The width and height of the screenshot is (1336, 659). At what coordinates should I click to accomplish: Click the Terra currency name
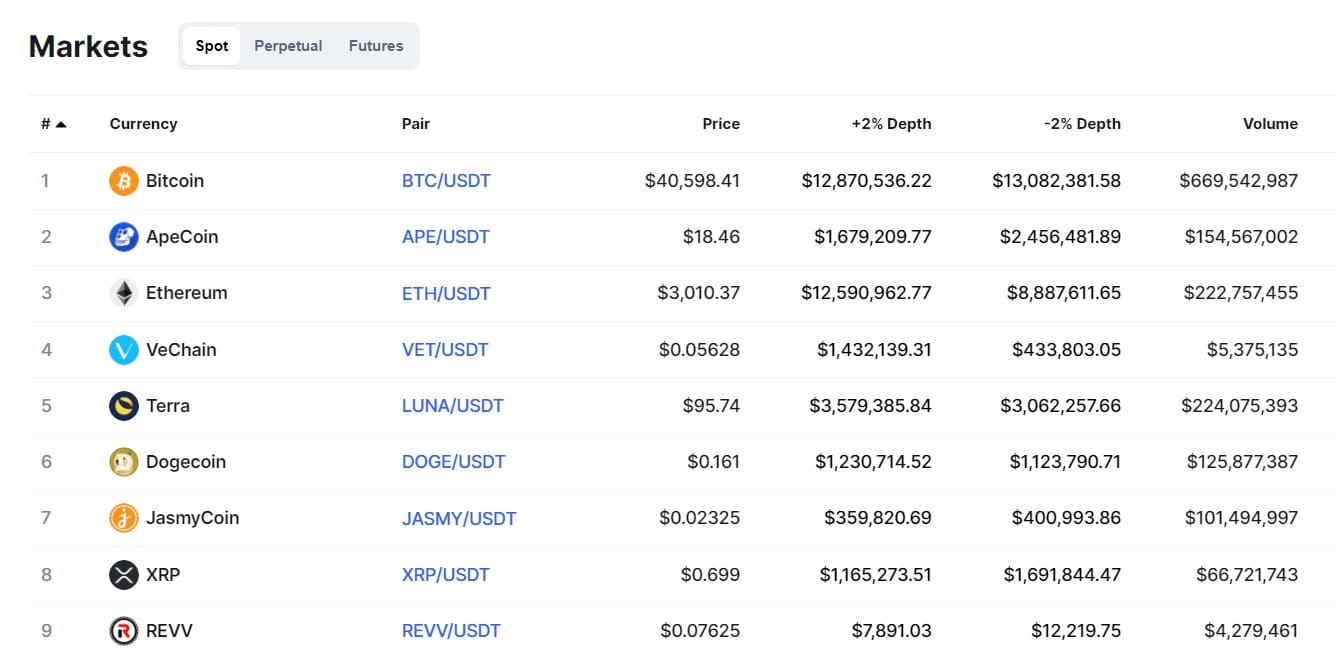[168, 406]
